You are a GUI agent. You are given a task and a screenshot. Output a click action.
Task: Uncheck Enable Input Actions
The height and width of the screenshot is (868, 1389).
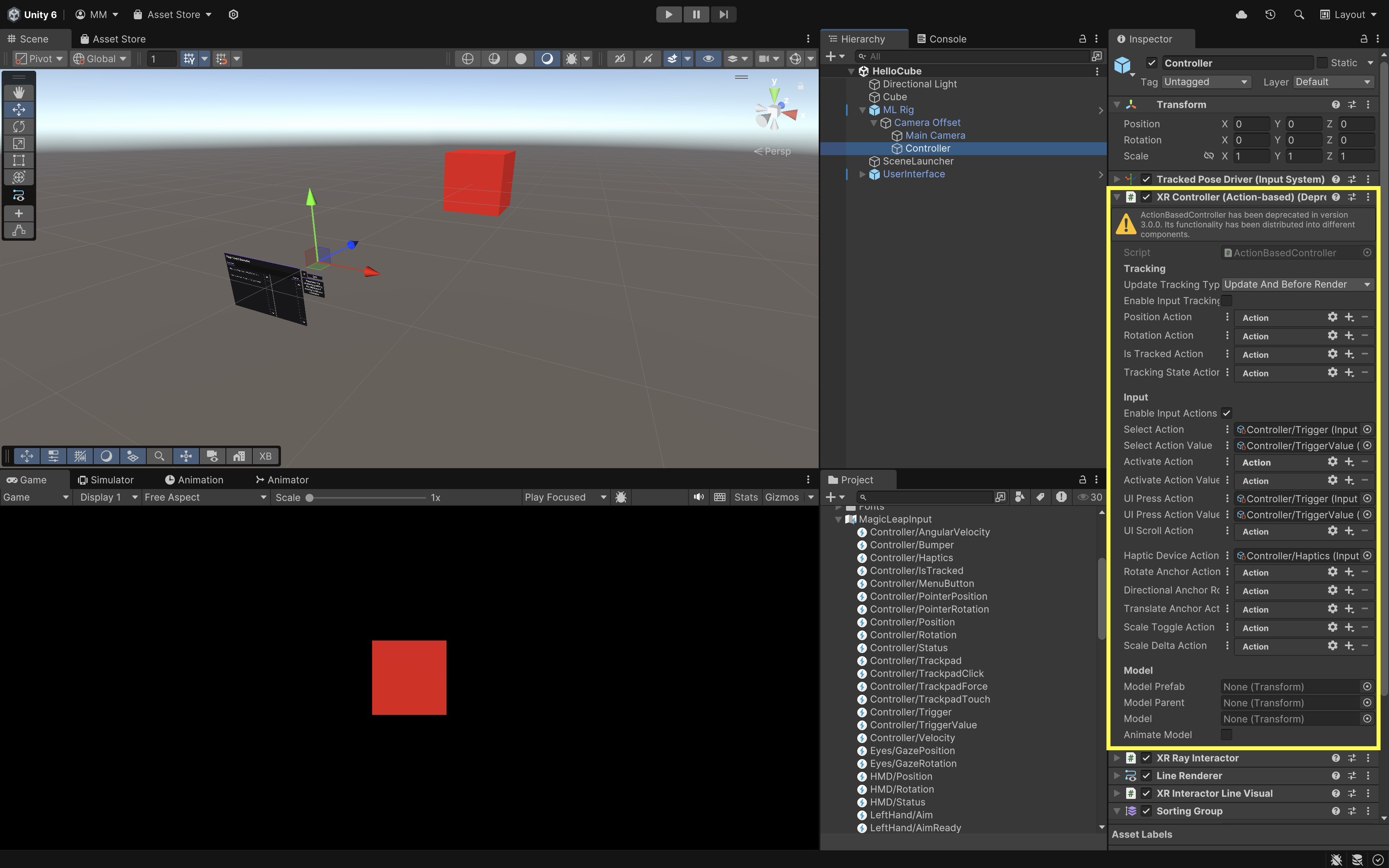[1227, 414]
